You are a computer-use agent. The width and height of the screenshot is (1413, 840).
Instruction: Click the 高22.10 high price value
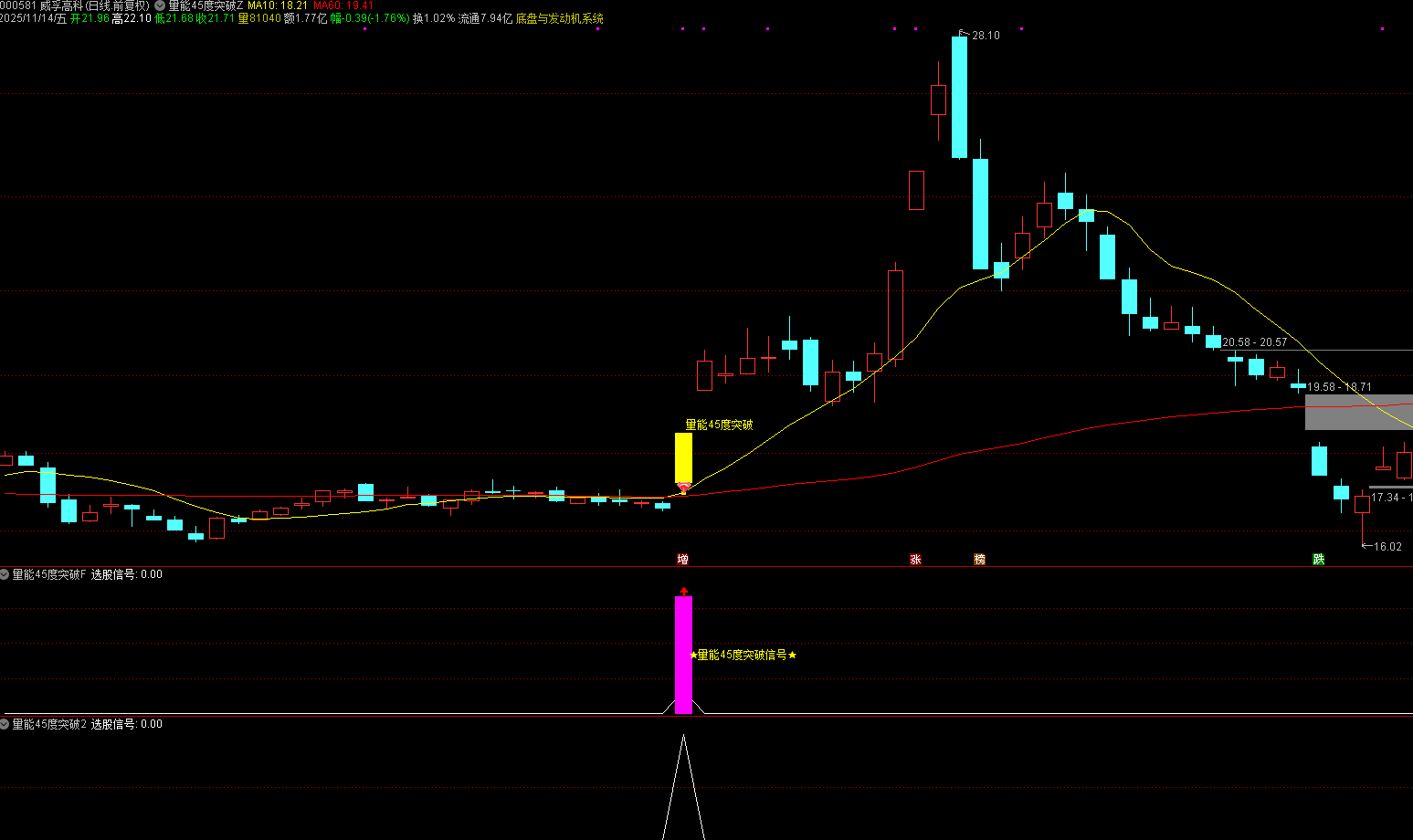click(132, 18)
